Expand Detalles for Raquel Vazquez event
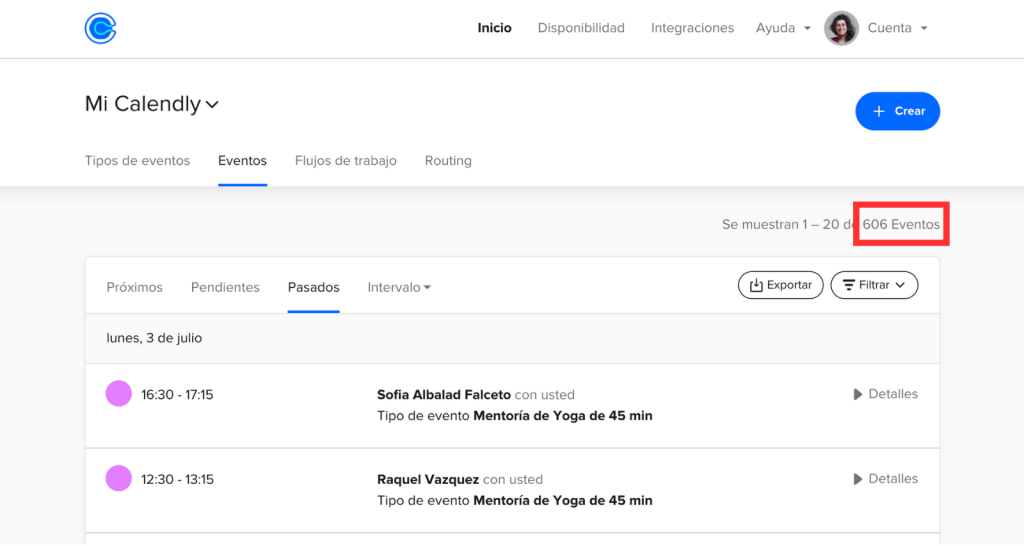This screenshot has width=1024, height=546. (885, 479)
